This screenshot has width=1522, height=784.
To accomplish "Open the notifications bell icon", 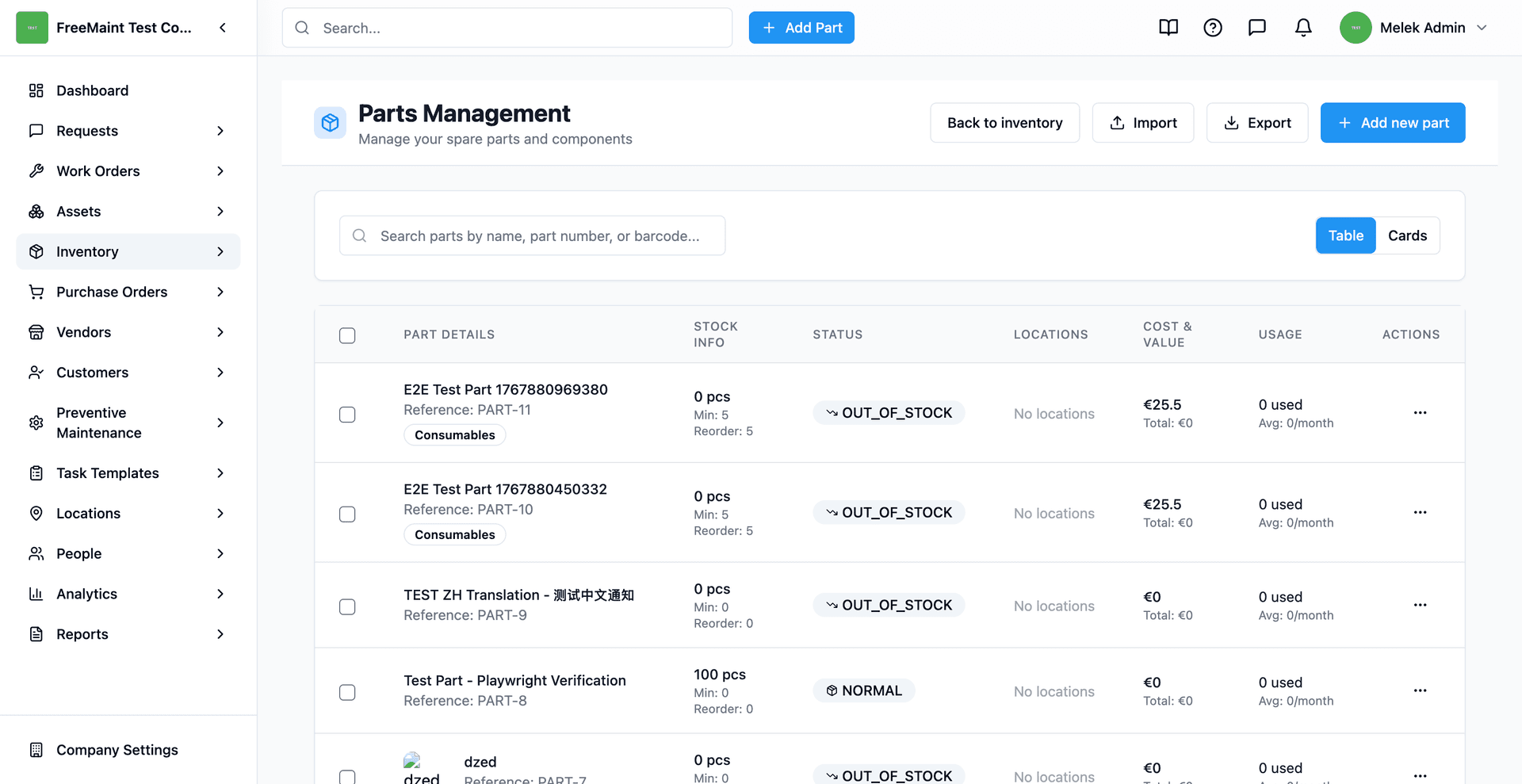I will [1303, 28].
